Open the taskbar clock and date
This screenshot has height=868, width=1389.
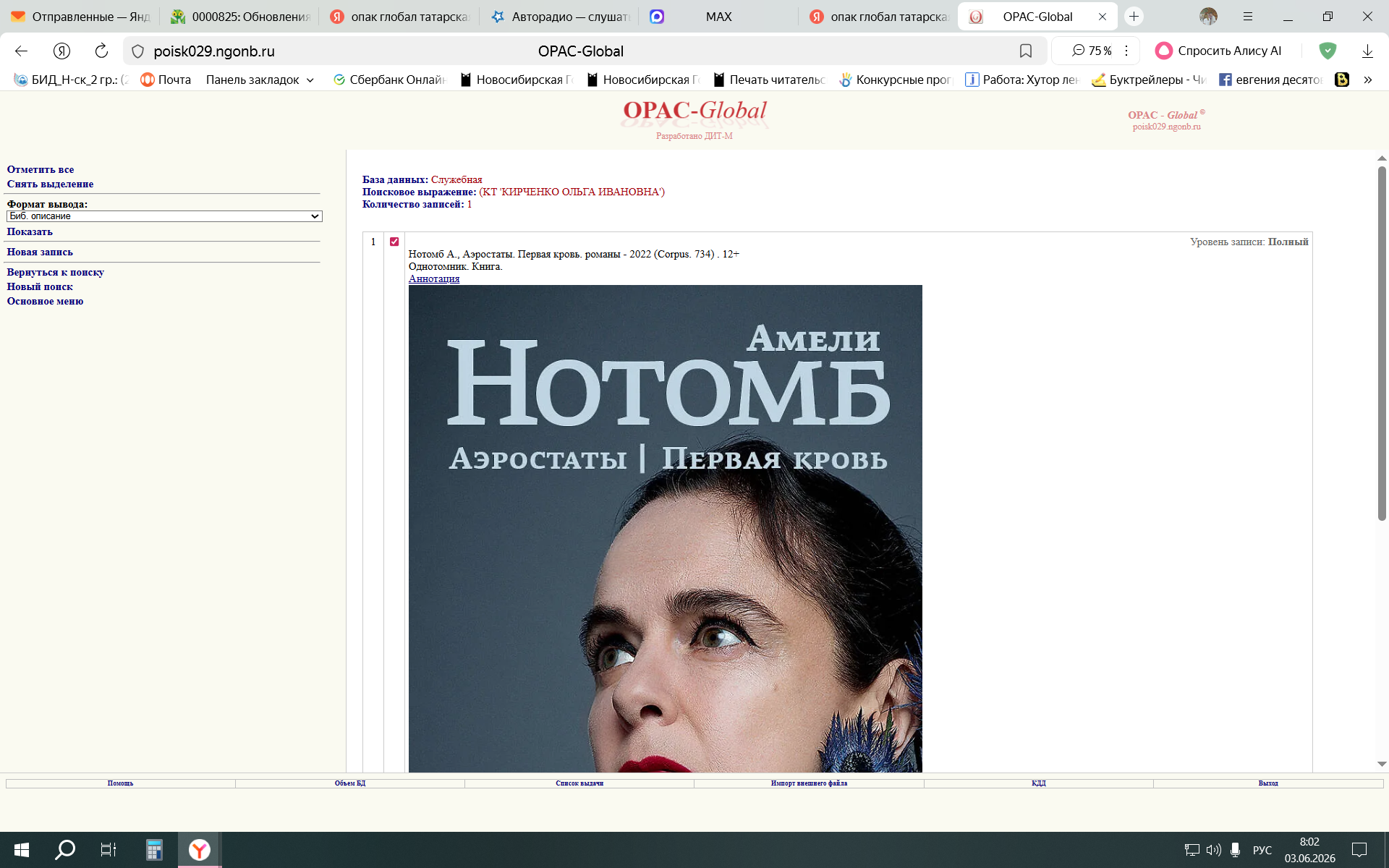pos(1309,850)
